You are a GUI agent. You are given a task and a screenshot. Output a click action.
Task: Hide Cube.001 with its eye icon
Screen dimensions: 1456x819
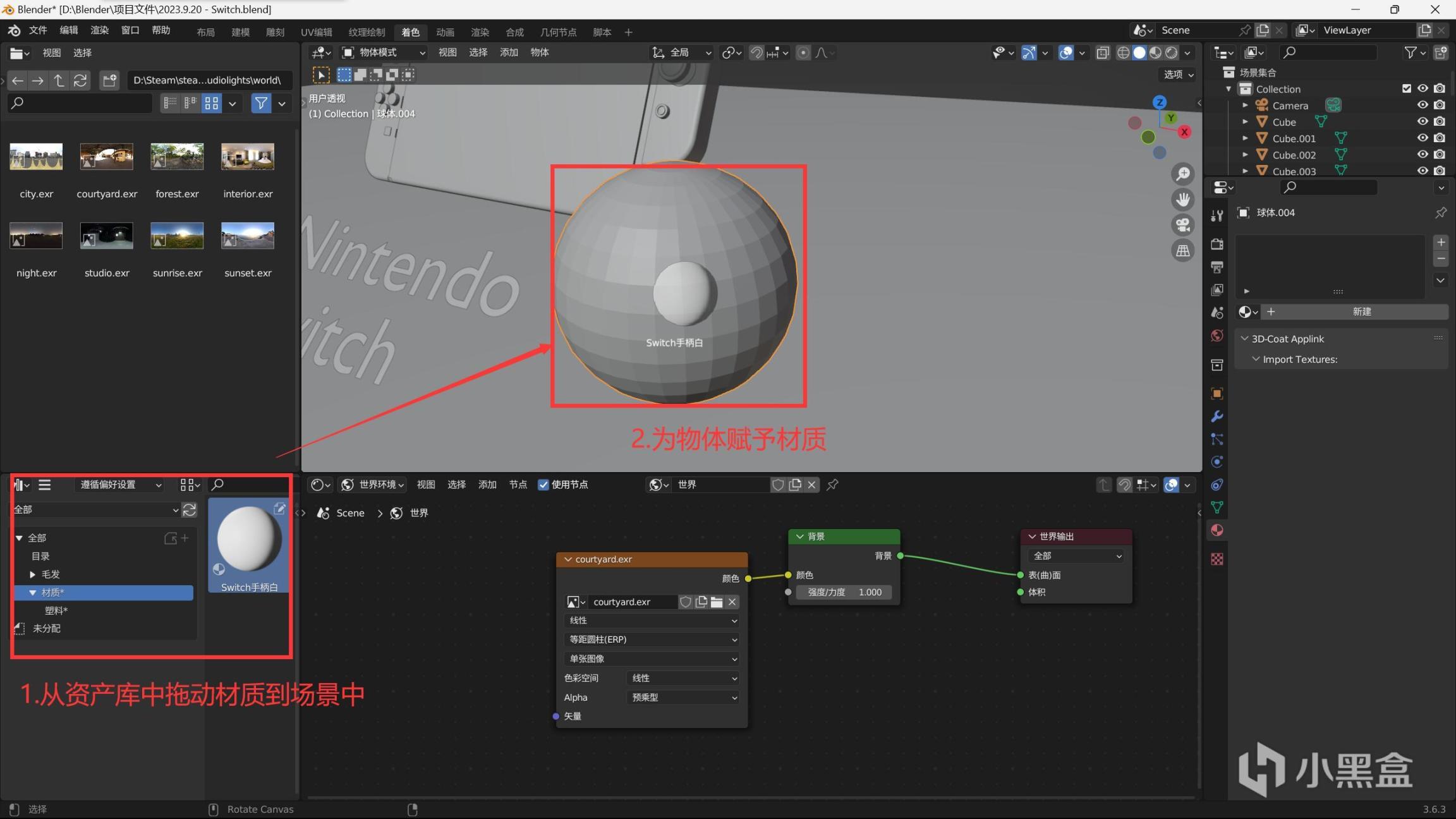[1423, 138]
